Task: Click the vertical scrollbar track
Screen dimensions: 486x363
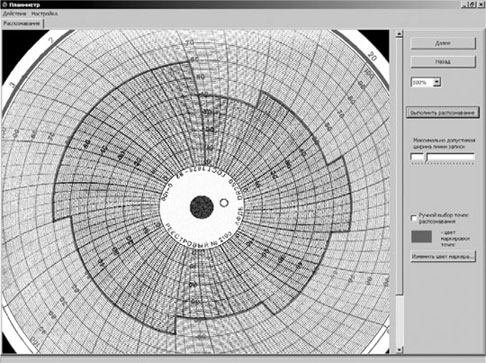Action: [x=399, y=320]
